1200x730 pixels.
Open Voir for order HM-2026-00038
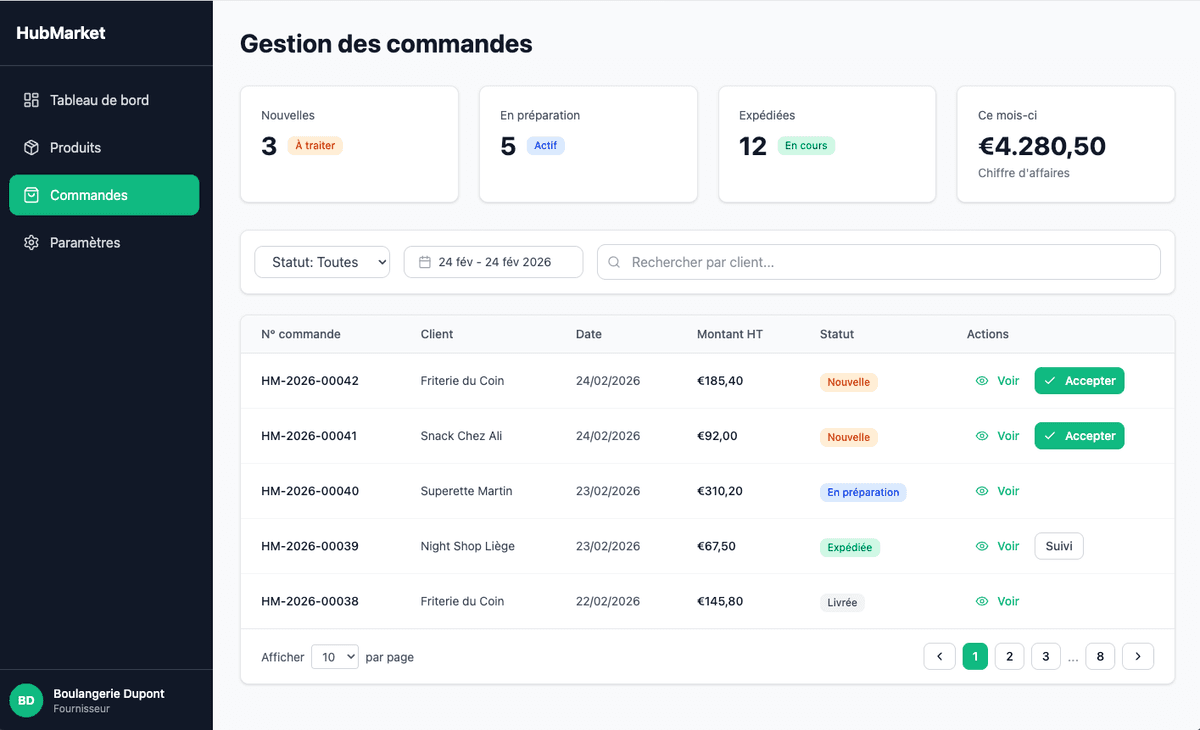point(997,601)
